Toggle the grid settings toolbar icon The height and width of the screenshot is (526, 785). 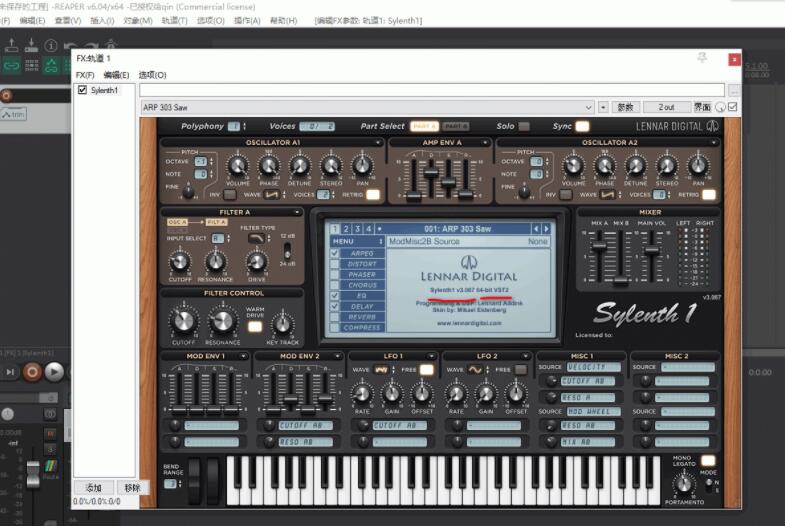point(32,65)
